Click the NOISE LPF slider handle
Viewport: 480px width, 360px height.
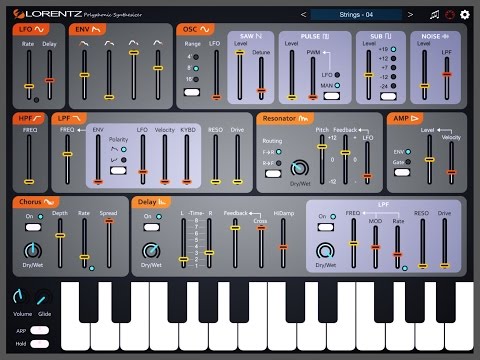tap(447, 74)
